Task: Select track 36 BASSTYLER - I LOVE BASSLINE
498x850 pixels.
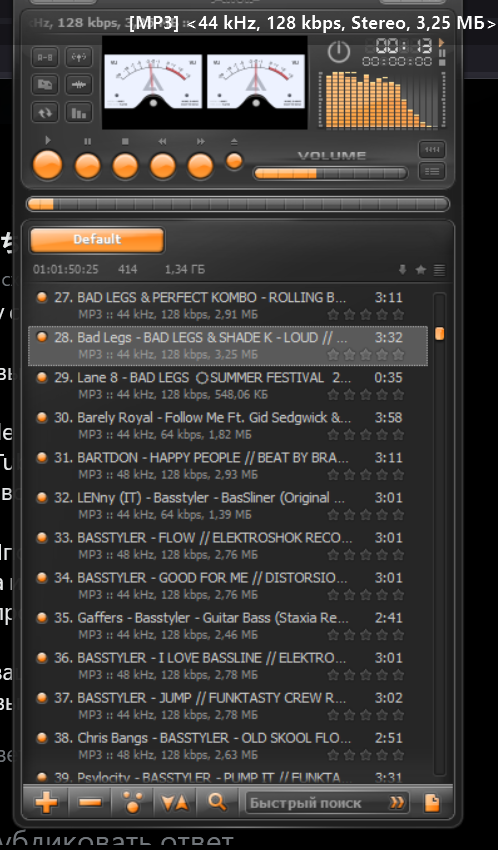Action: (228, 666)
